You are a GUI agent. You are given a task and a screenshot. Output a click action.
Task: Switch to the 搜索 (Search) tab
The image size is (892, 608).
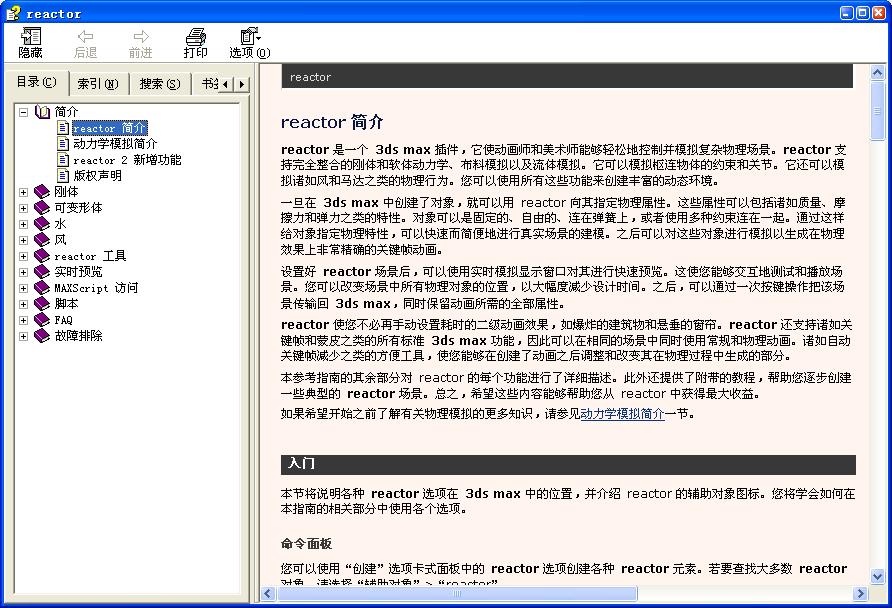click(x=160, y=84)
